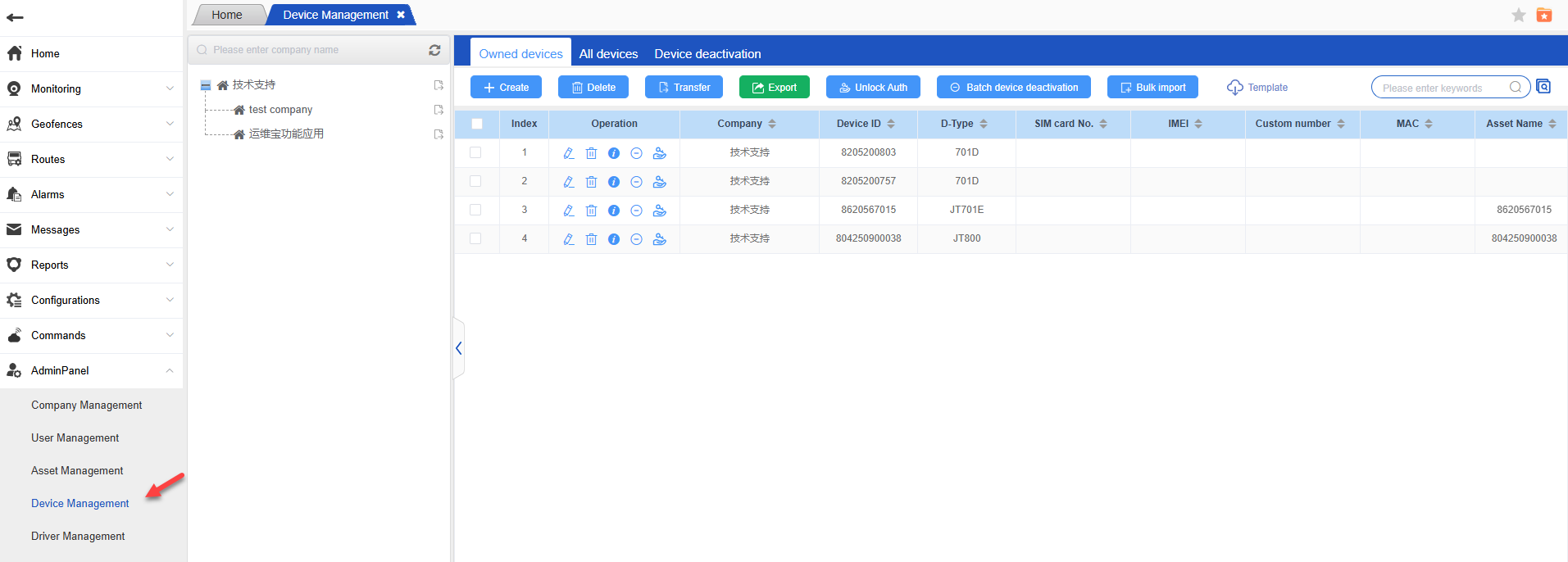This screenshot has height=562, width=1568.
Task: Collapse the company tree panel arrow
Action: (459, 348)
